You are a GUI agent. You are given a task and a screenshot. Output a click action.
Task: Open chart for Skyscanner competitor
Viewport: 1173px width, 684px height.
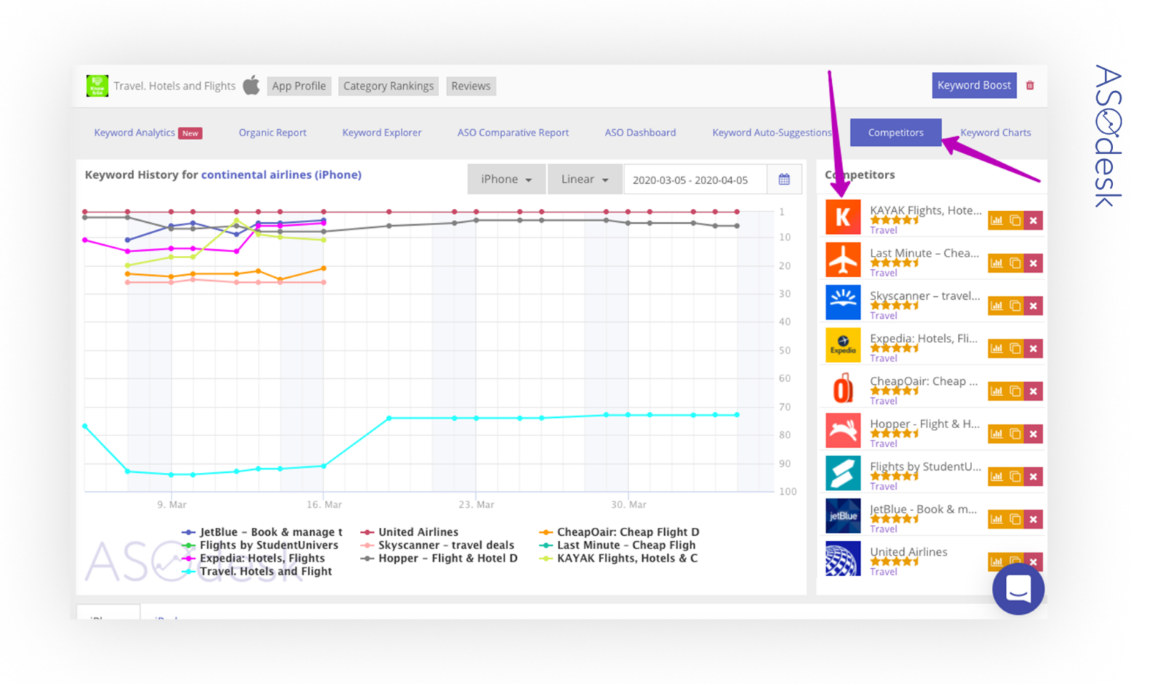pyautogui.click(x=996, y=305)
